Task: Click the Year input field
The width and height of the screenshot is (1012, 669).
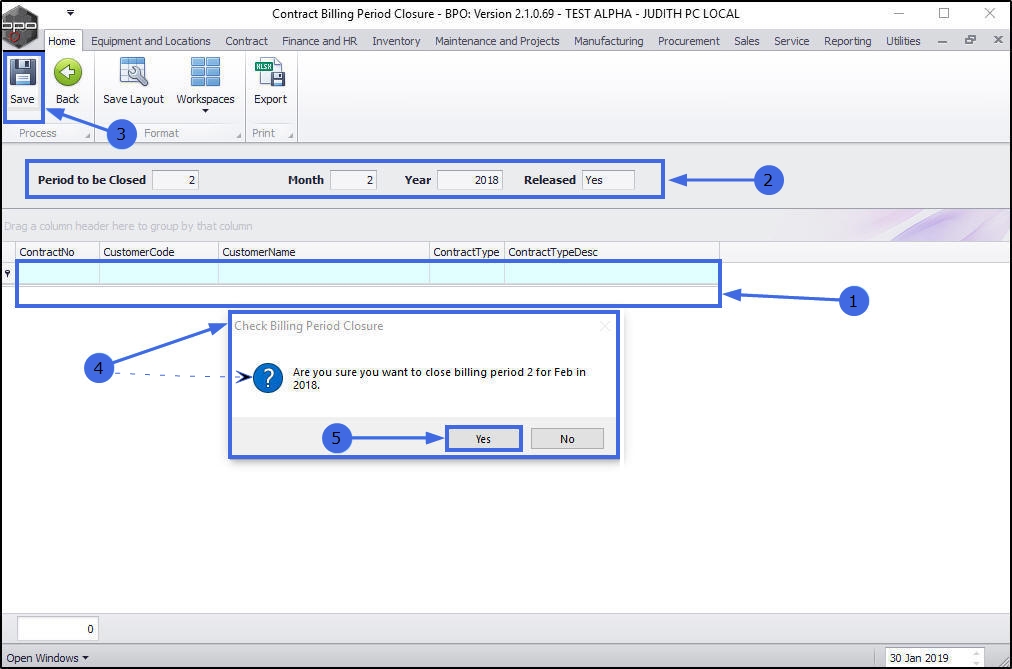Action: [470, 180]
